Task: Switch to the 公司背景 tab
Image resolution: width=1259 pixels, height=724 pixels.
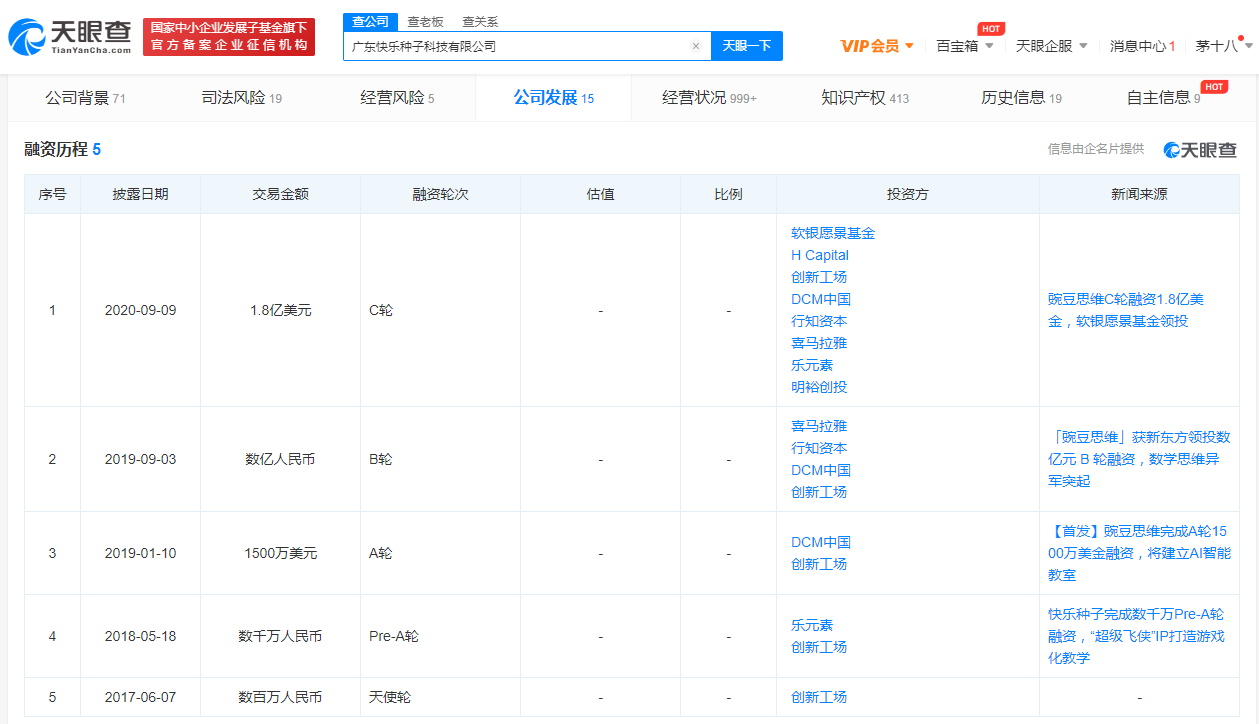Action: pyautogui.click(x=85, y=98)
